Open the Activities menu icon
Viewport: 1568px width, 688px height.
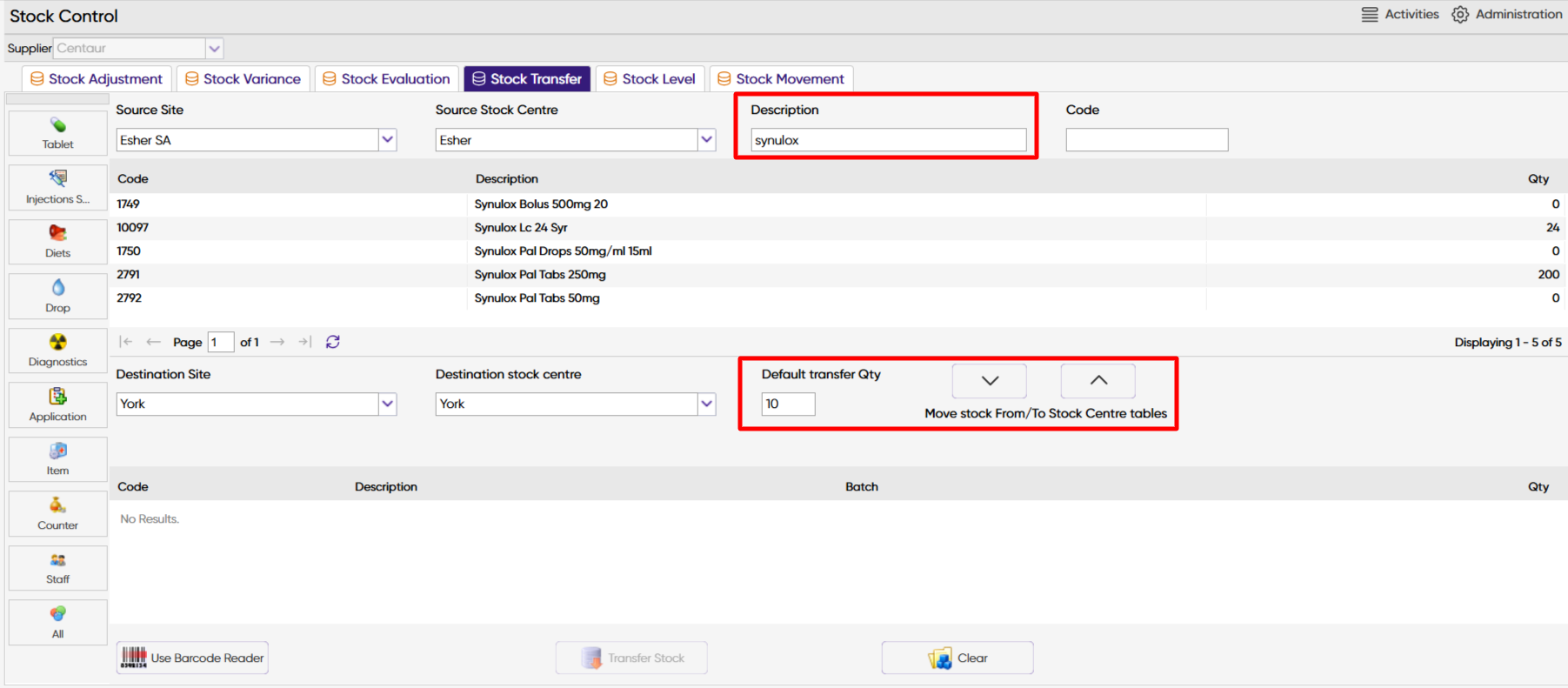(x=1370, y=15)
